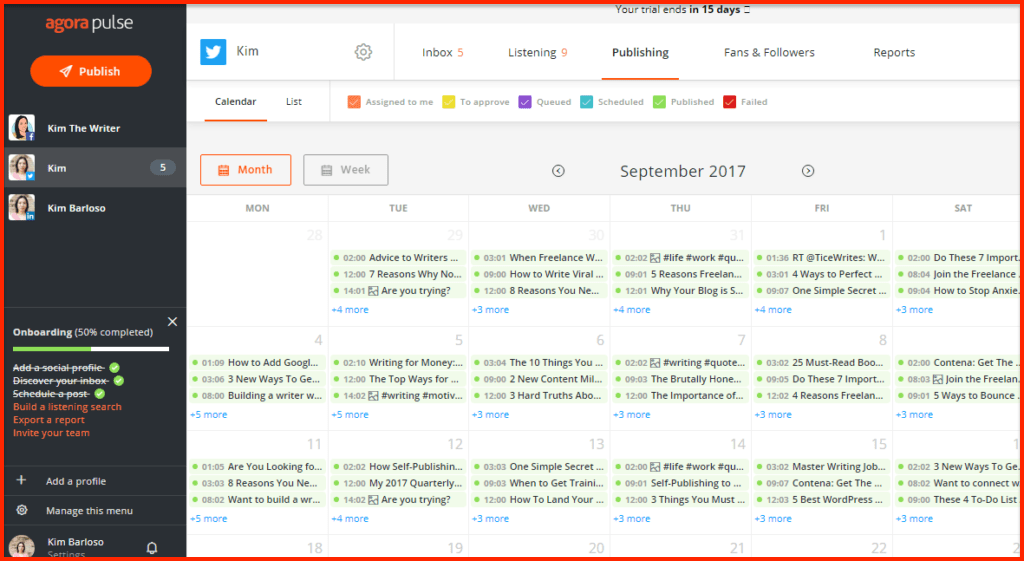Show +3 more posts on Friday 8
The image size is (1024, 561).
pyautogui.click(x=772, y=414)
